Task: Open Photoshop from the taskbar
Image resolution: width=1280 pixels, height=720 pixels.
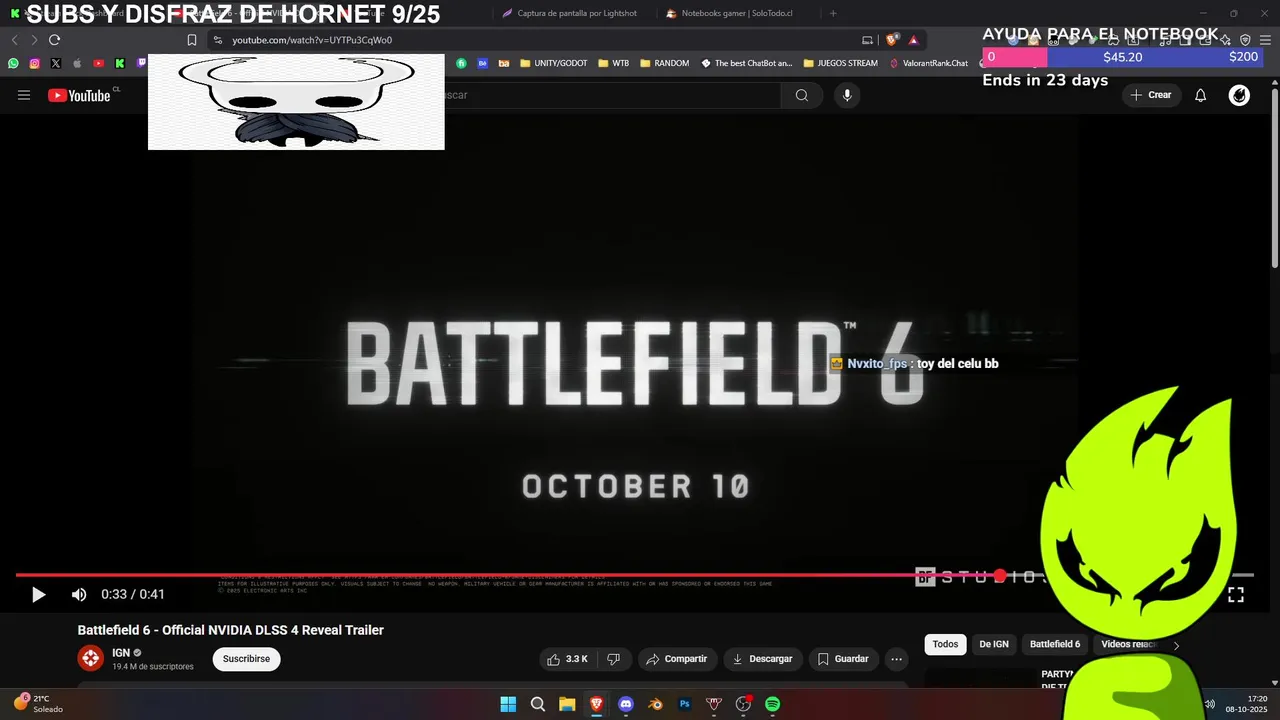Action: (x=685, y=704)
